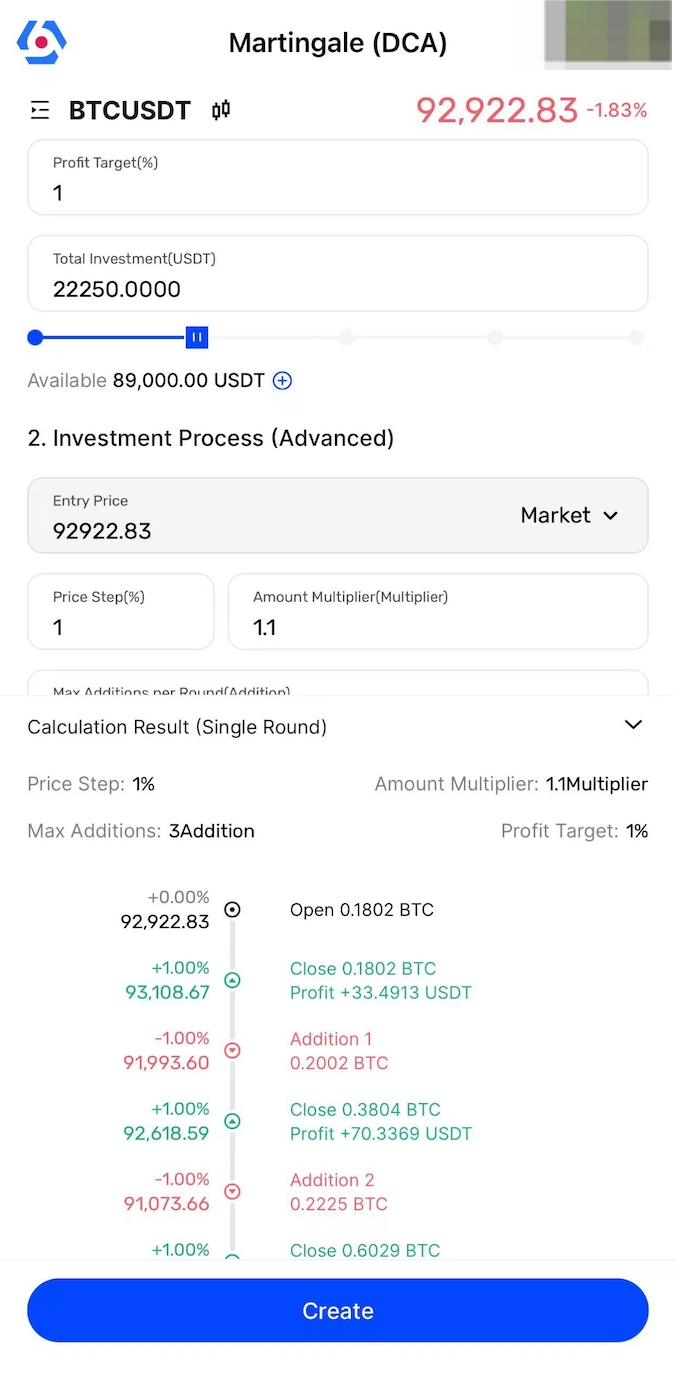Tap the plus icon to add USDT funds

[x=283, y=380]
